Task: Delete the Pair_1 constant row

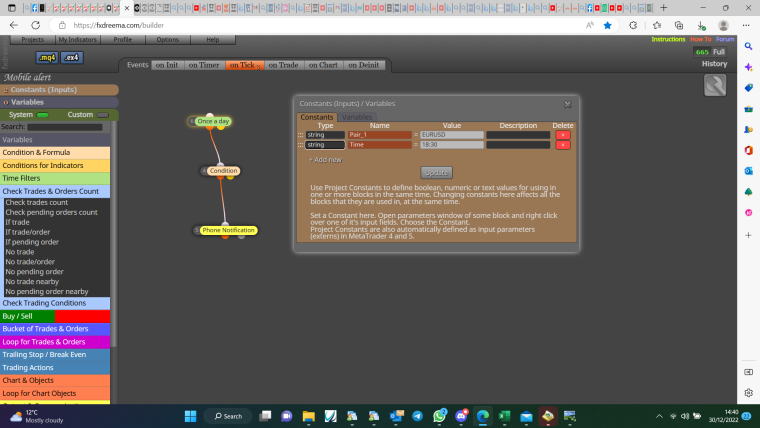Action: pos(563,135)
